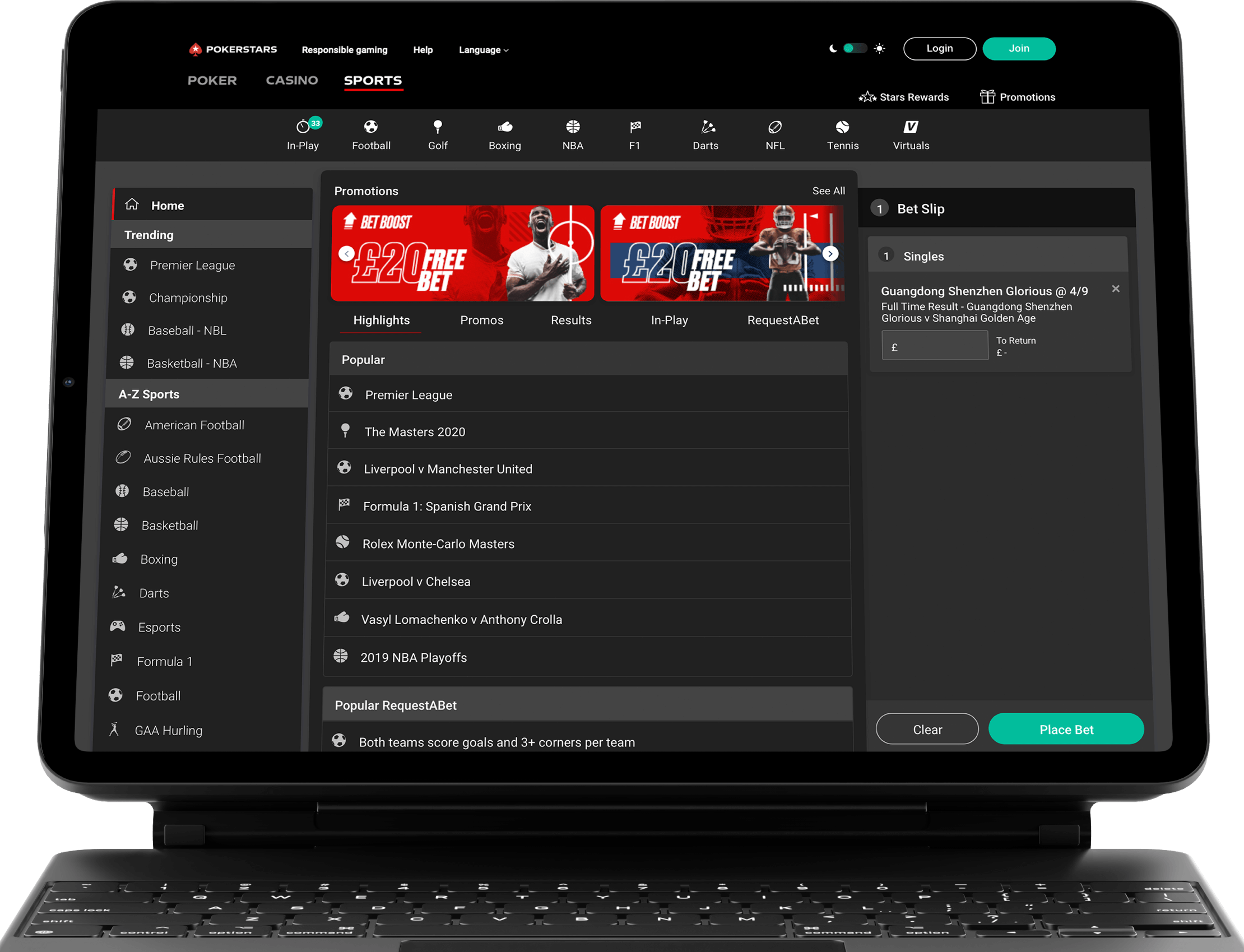Screen dimensions: 1244x952
Task: Open Premier League in Popular list
Action: [589, 394]
